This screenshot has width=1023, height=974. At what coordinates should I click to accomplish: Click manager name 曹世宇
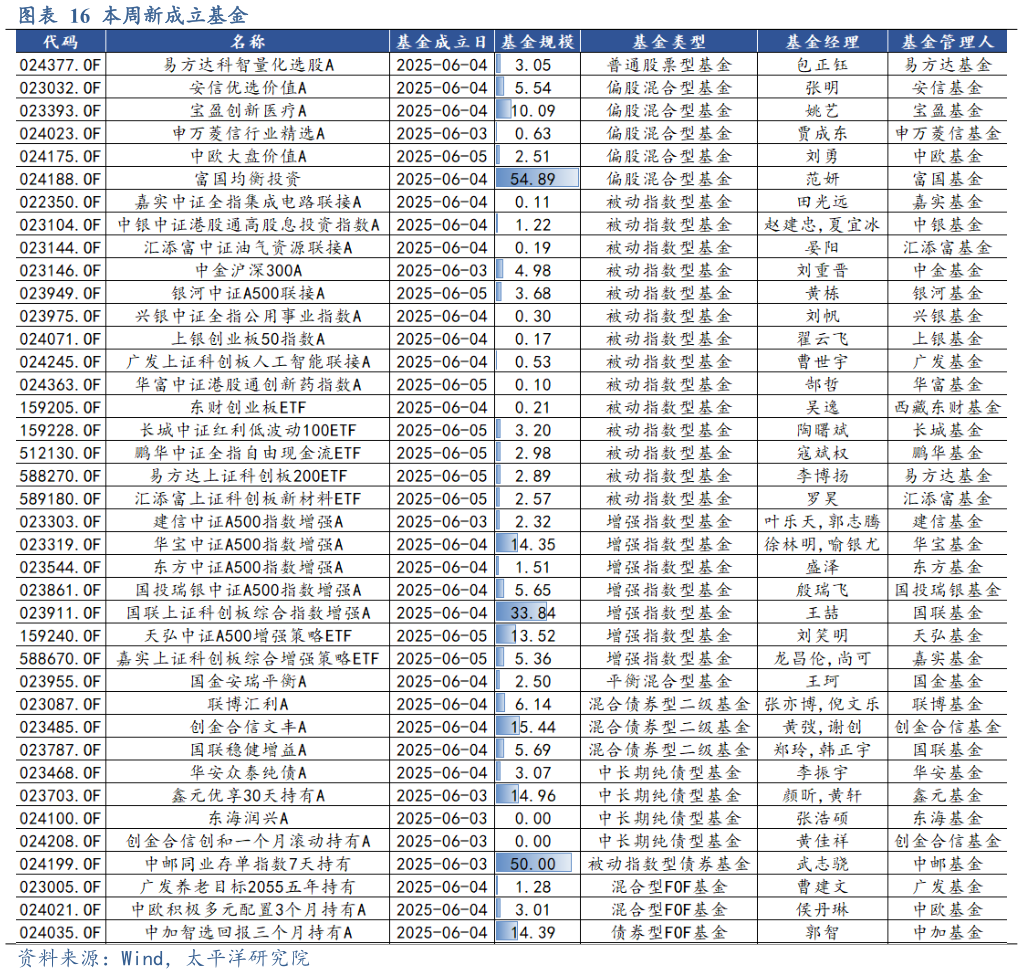click(822, 361)
